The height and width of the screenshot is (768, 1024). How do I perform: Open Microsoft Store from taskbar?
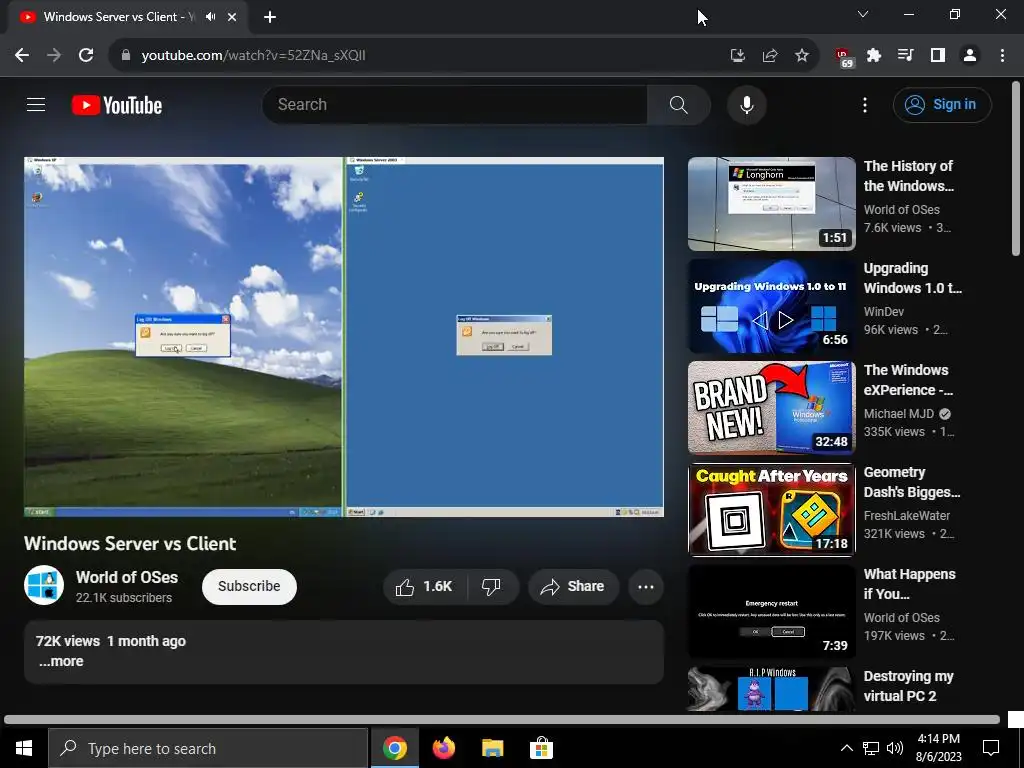(x=541, y=748)
